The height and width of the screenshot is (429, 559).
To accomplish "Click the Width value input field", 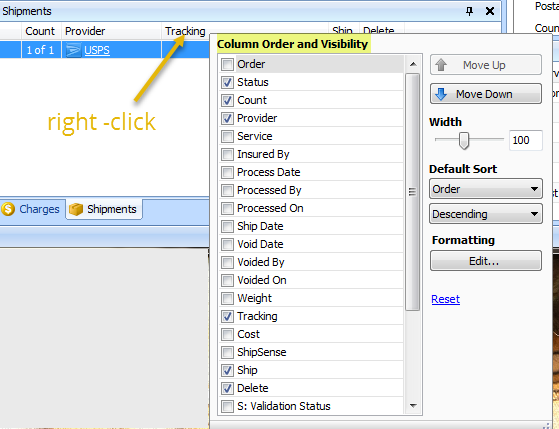I will (526, 140).
